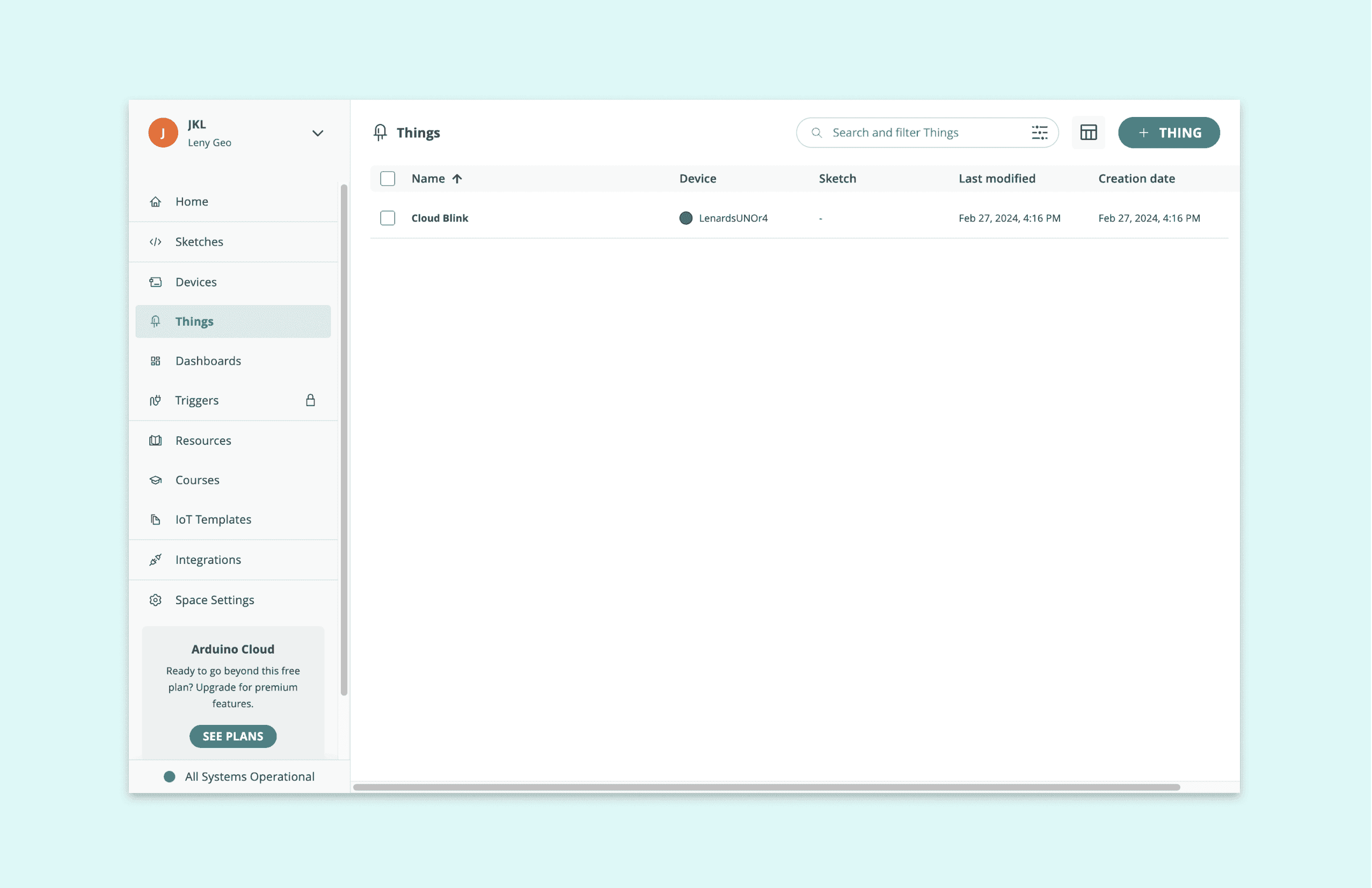Click the lock icon next to Triggers
The image size is (1372, 888).
310,400
